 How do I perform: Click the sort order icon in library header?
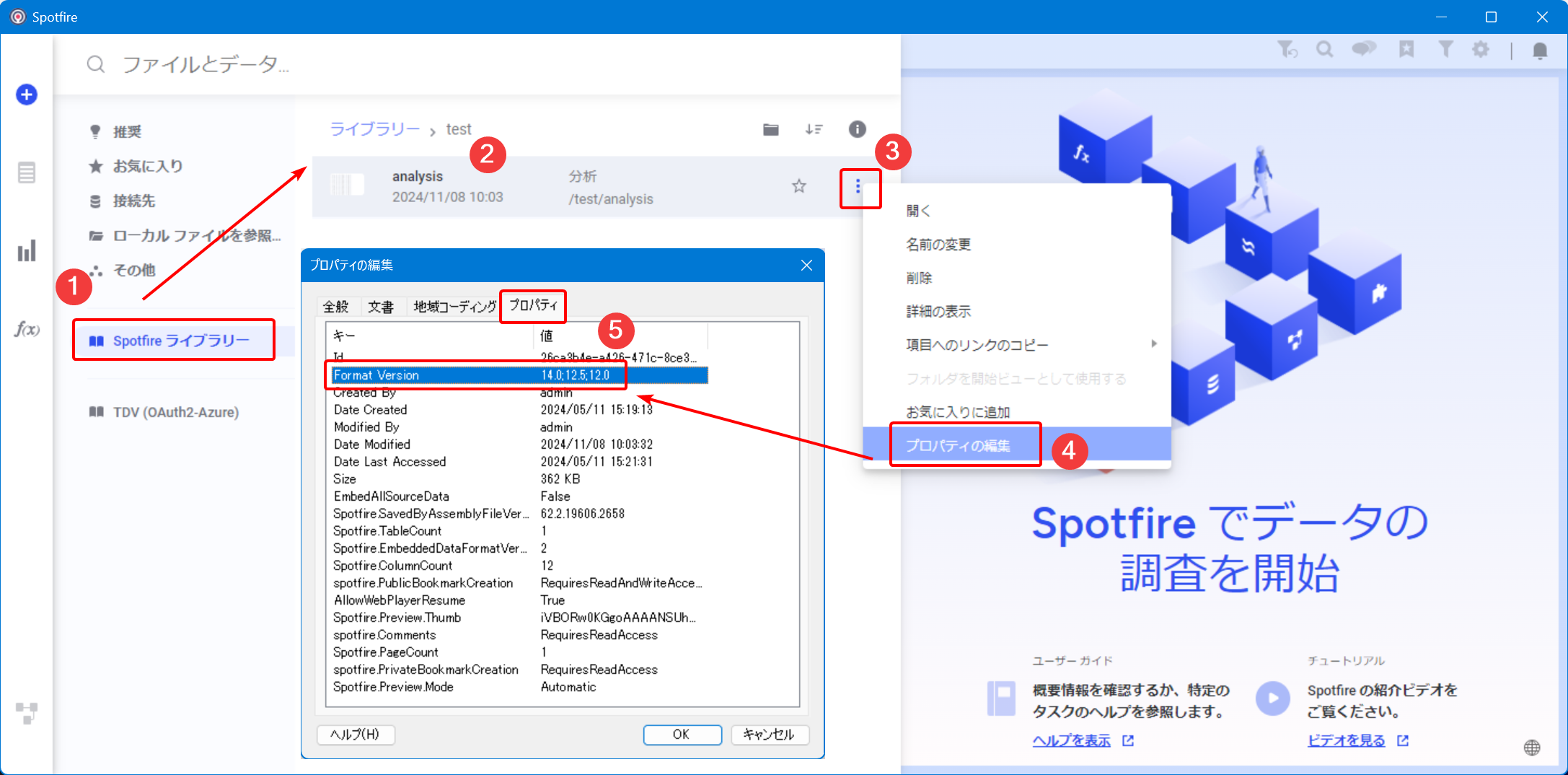click(x=814, y=129)
